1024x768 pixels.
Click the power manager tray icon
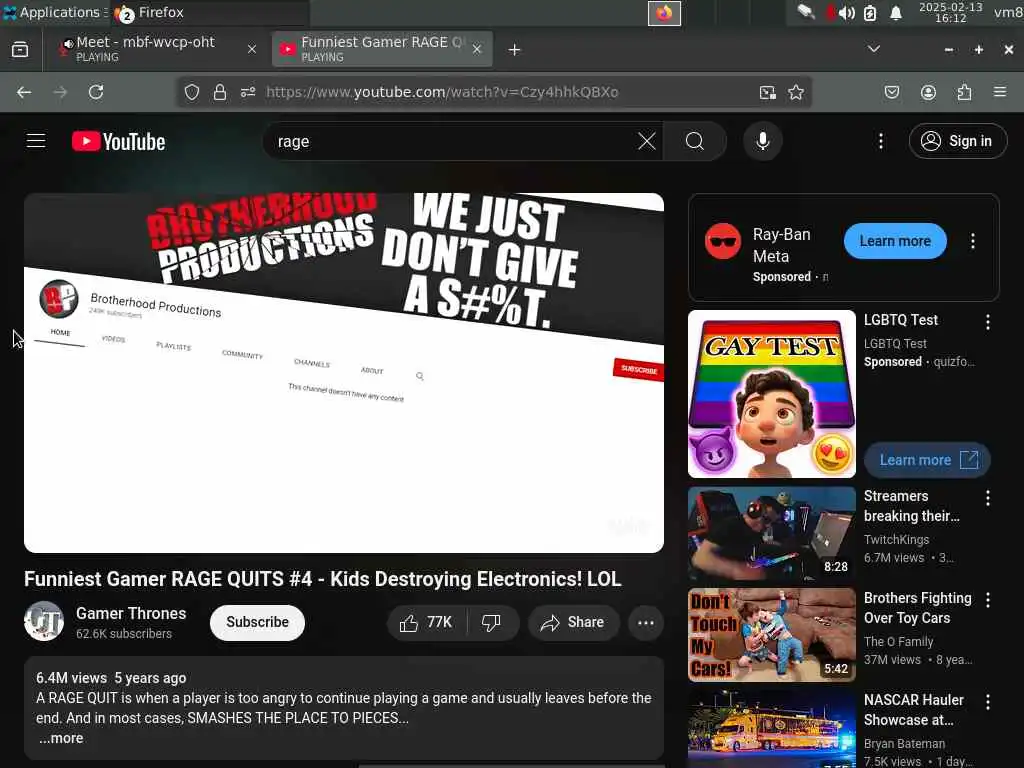pyautogui.click(x=870, y=13)
